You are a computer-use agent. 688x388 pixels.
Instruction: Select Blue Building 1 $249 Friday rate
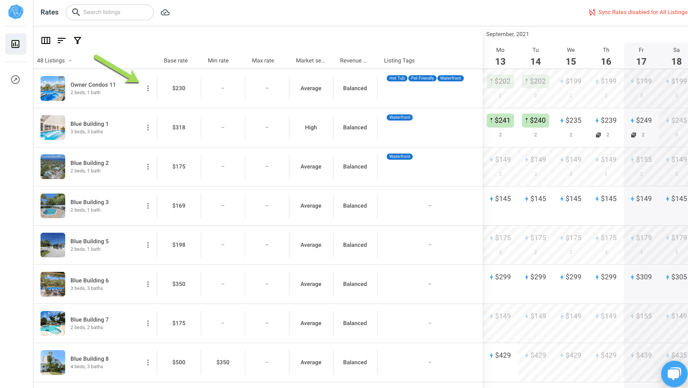click(641, 120)
